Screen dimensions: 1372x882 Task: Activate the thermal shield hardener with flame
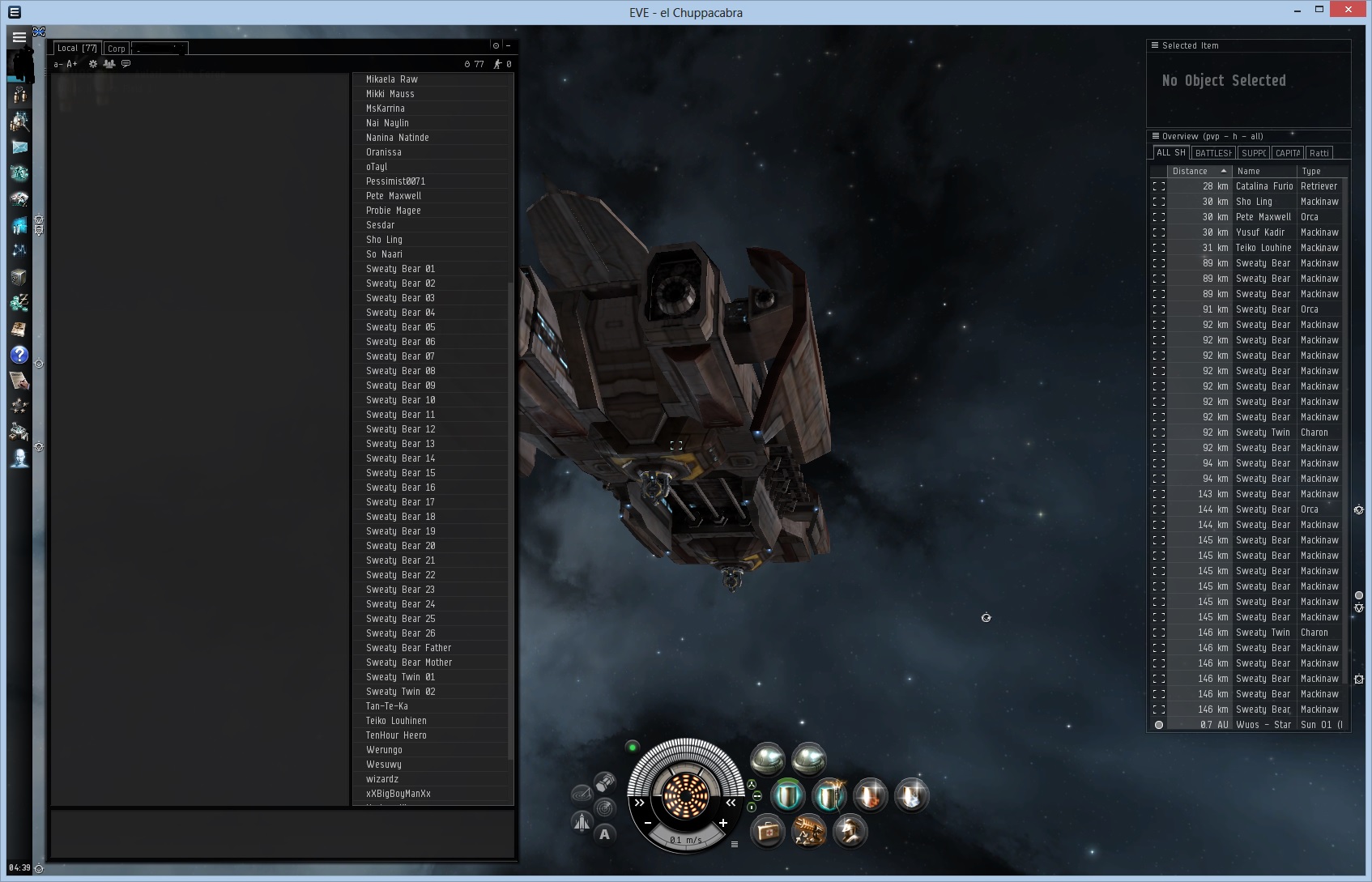(870, 795)
